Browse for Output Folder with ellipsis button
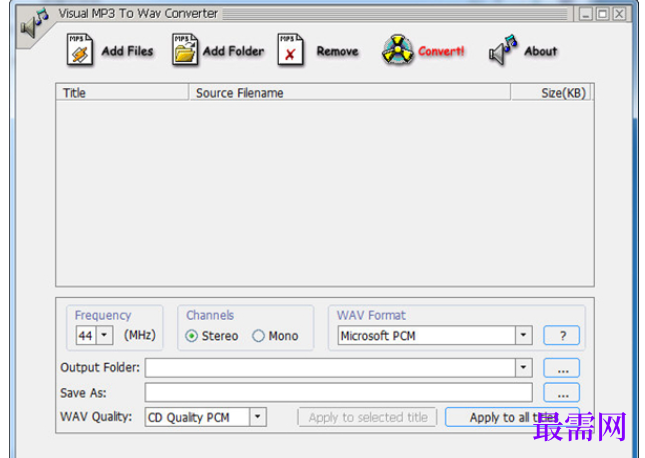This screenshot has width=645, height=458. click(561, 368)
